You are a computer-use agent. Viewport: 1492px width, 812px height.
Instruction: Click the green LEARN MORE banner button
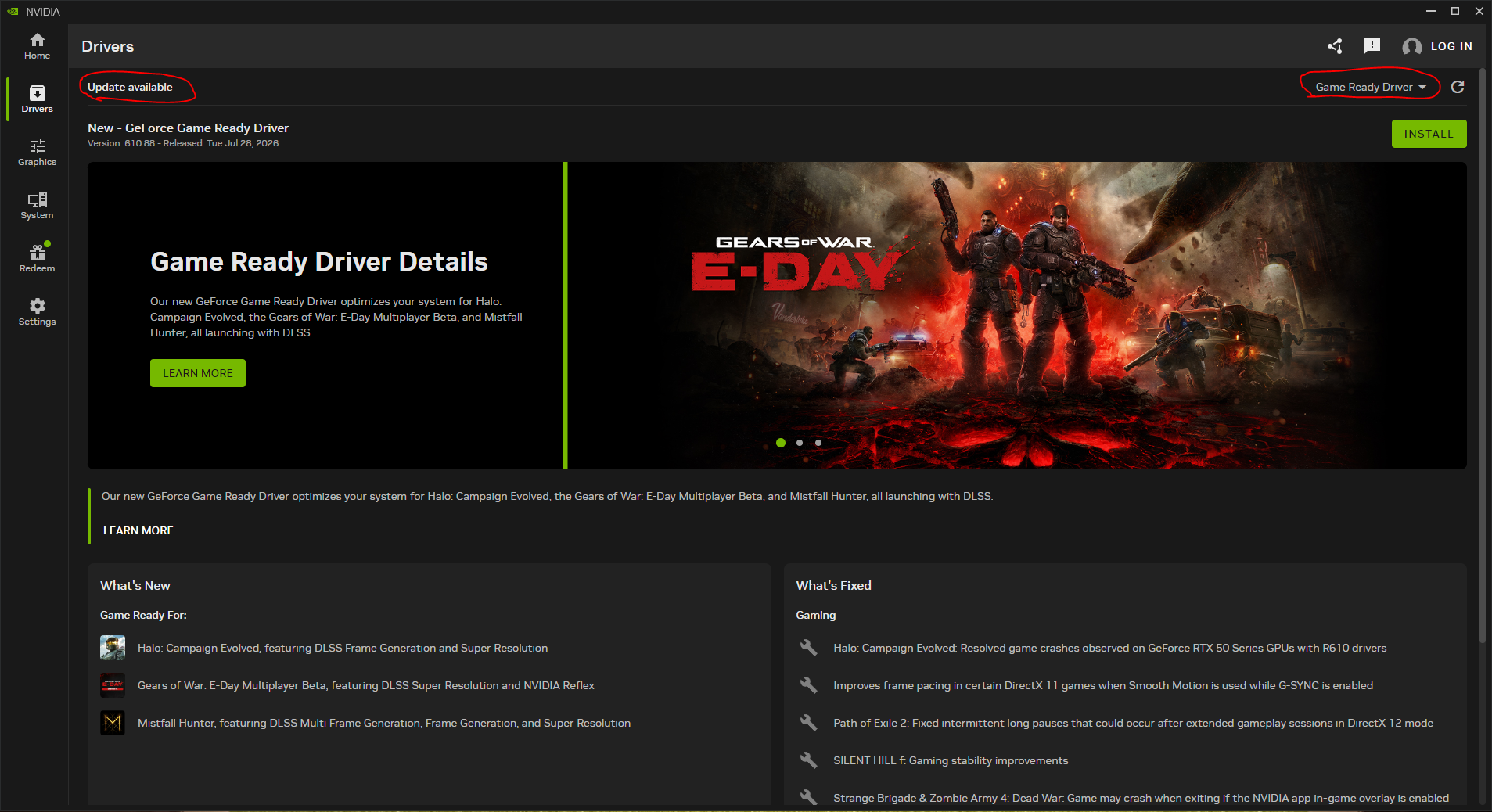pyautogui.click(x=198, y=373)
